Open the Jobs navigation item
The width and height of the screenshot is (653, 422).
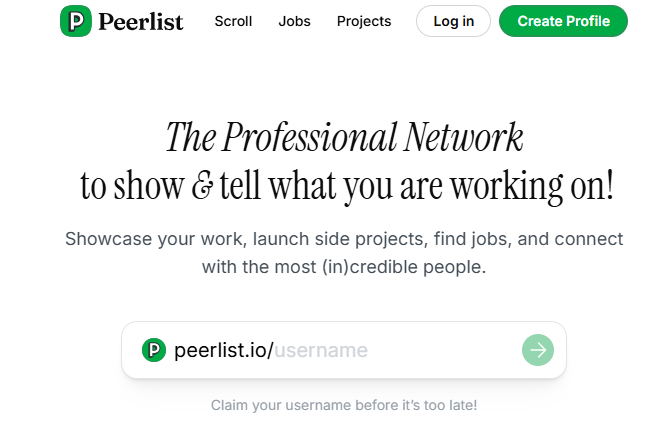pos(294,21)
